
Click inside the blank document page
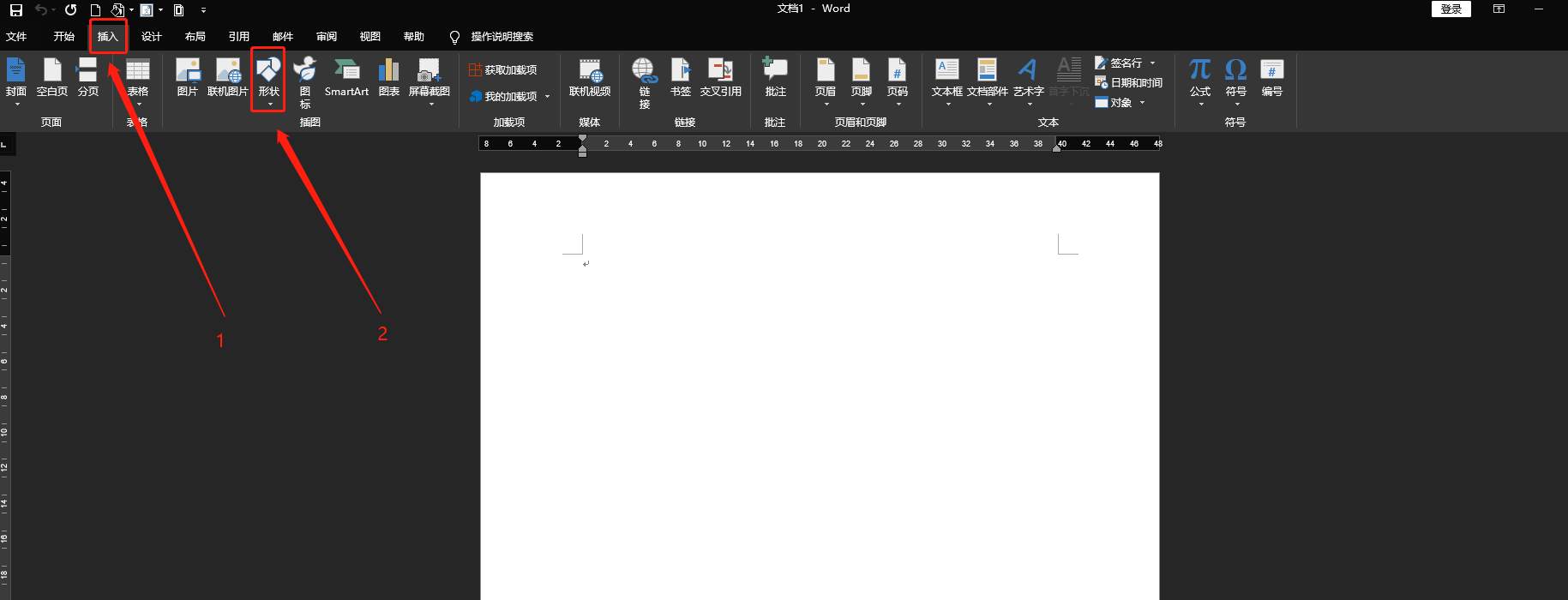tap(820, 386)
